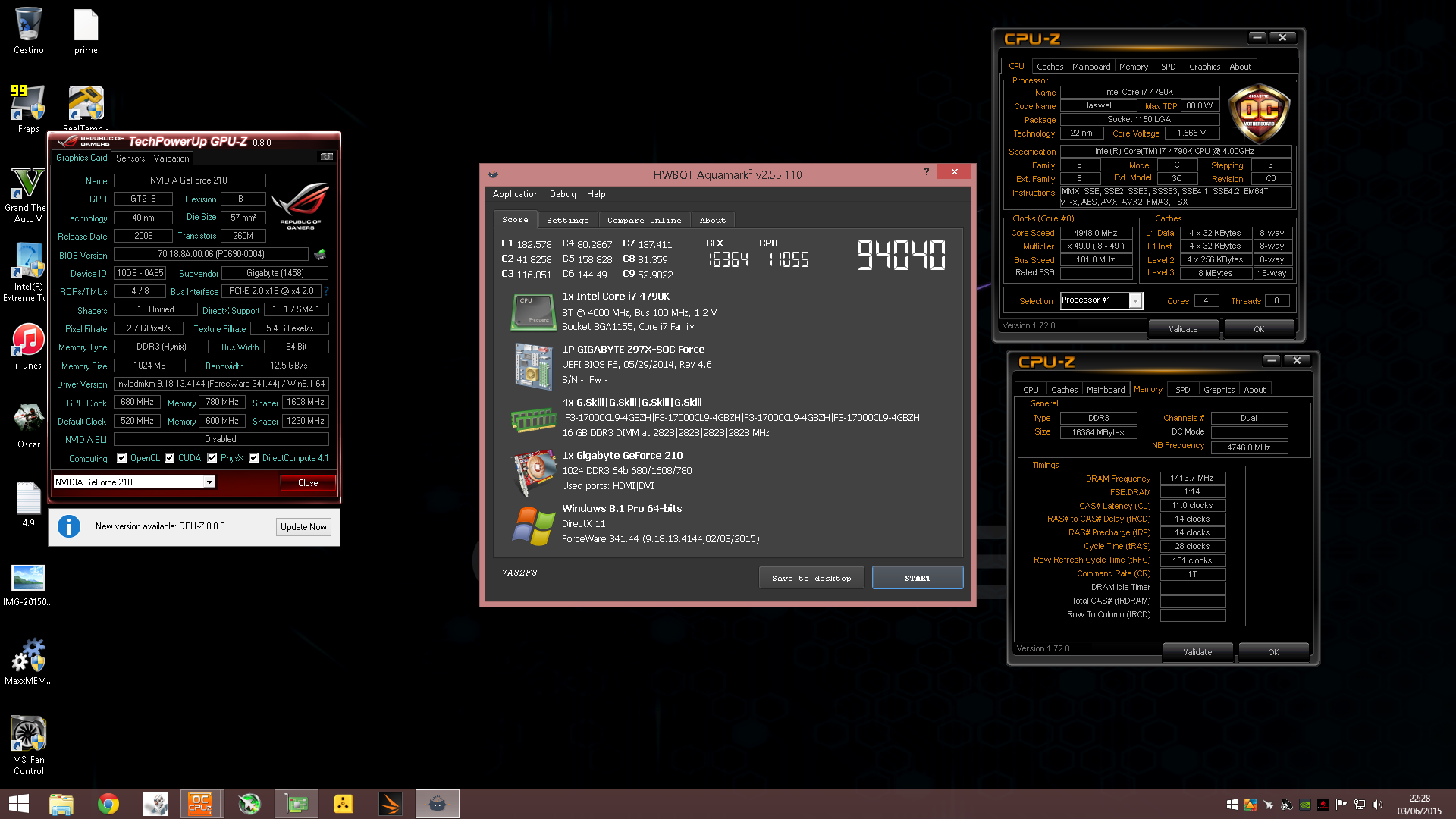Switch to the GPU-Z Validation tab
This screenshot has height=819, width=1456.
[x=171, y=158]
